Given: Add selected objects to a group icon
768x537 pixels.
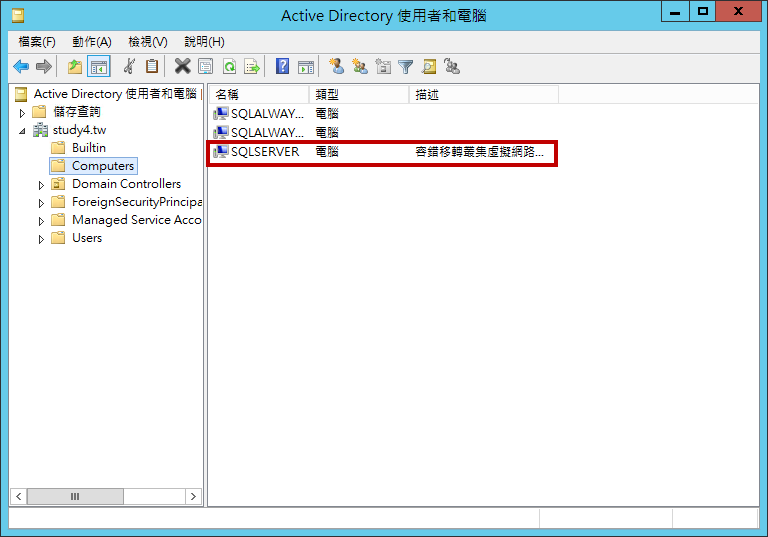Looking at the screenshot, I should coord(452,66).
